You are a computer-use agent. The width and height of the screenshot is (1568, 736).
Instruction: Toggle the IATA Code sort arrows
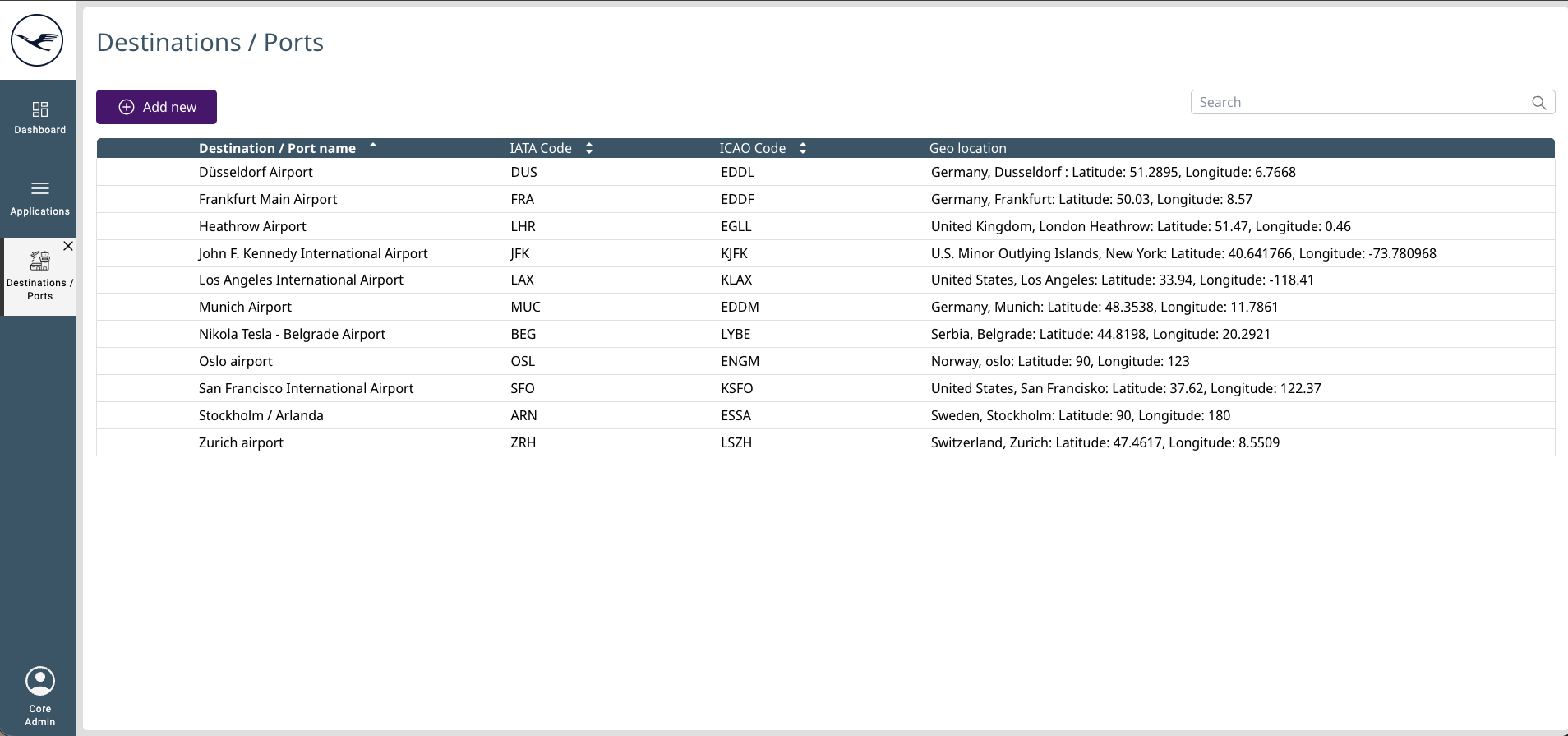coord(589,148)
